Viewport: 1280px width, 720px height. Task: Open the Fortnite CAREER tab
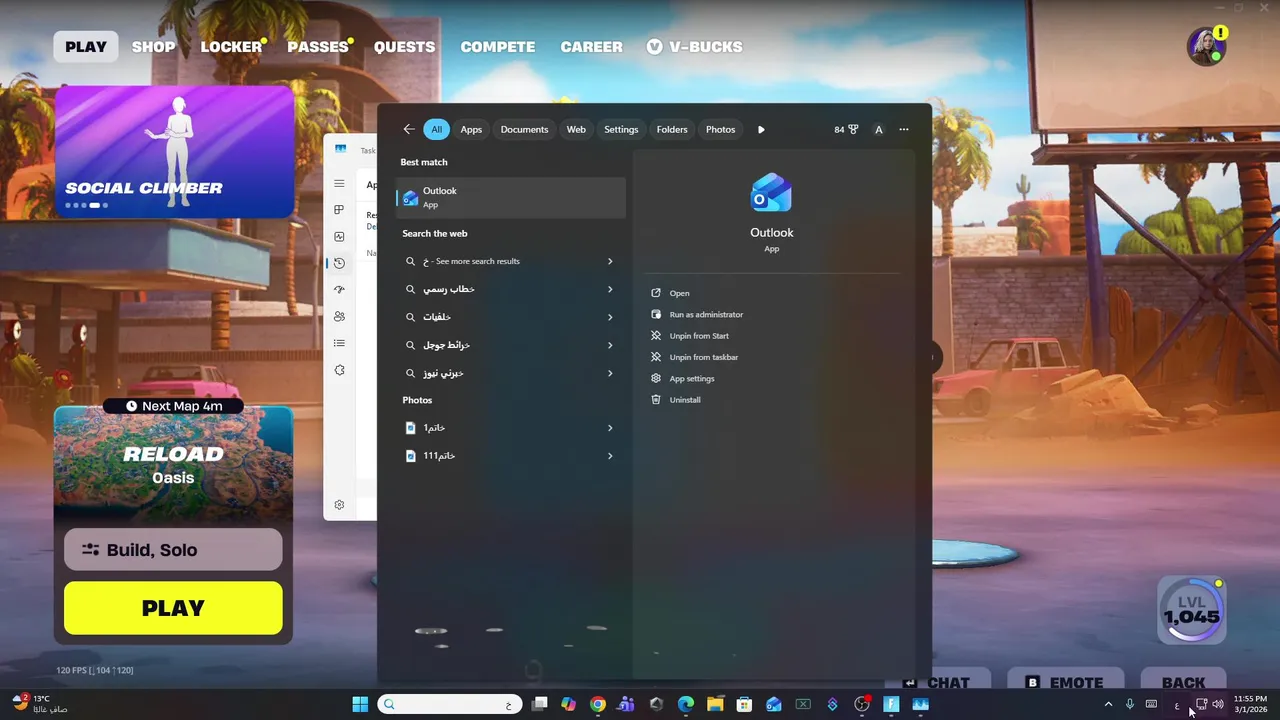tap(591, 47)
